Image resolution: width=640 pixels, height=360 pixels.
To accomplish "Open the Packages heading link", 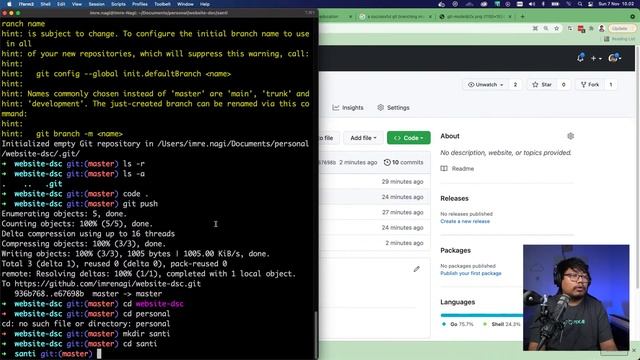I will click(x=456, y=250).
